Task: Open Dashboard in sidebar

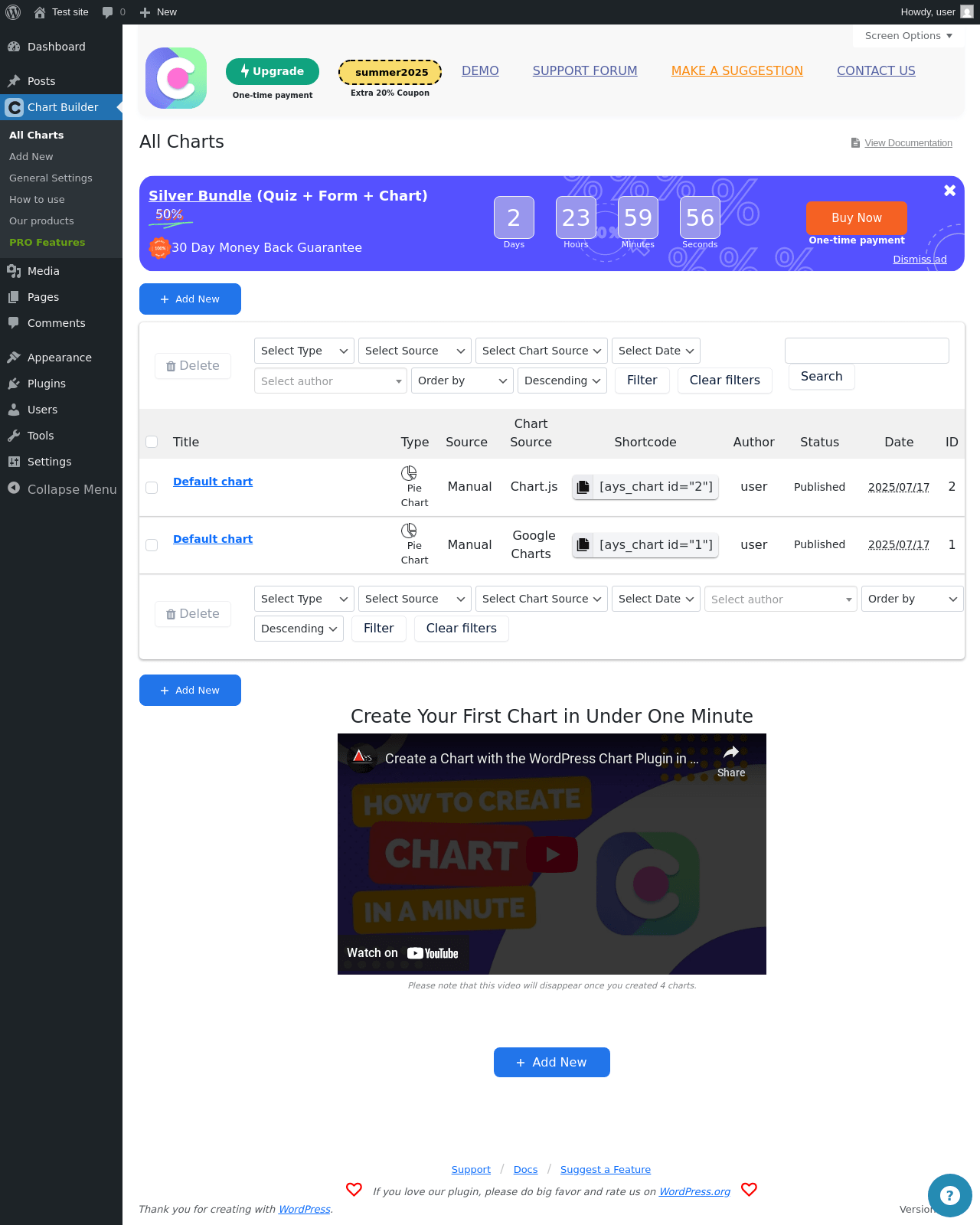Action: (61, 47)
